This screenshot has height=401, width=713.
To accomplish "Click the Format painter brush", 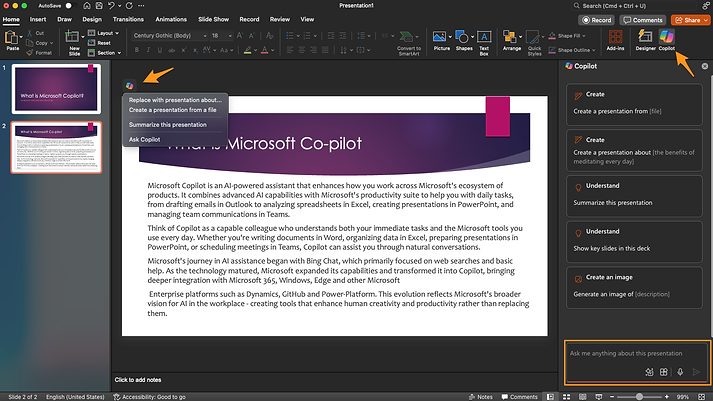I will click(x=30, y=53).
